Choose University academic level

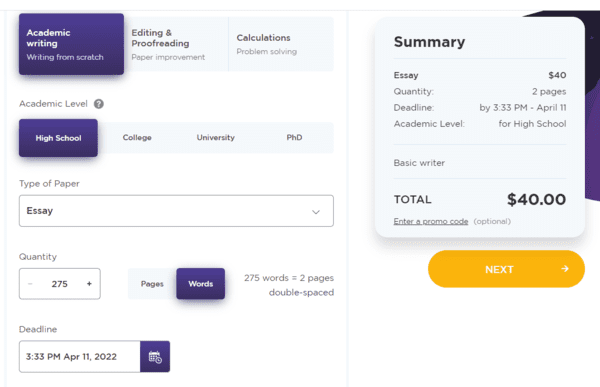(x=215, y=137)
